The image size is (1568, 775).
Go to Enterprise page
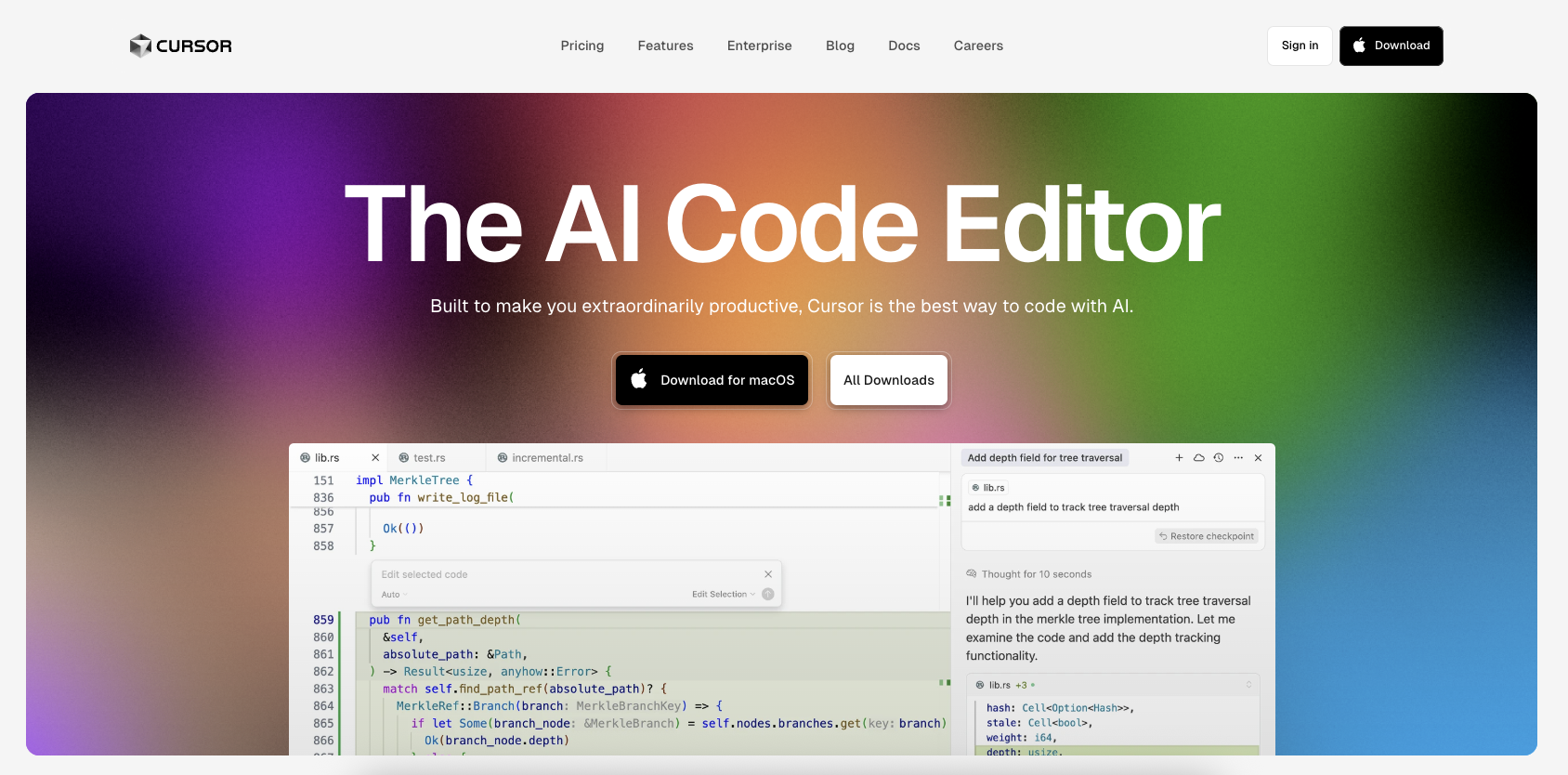click(760, 46)
